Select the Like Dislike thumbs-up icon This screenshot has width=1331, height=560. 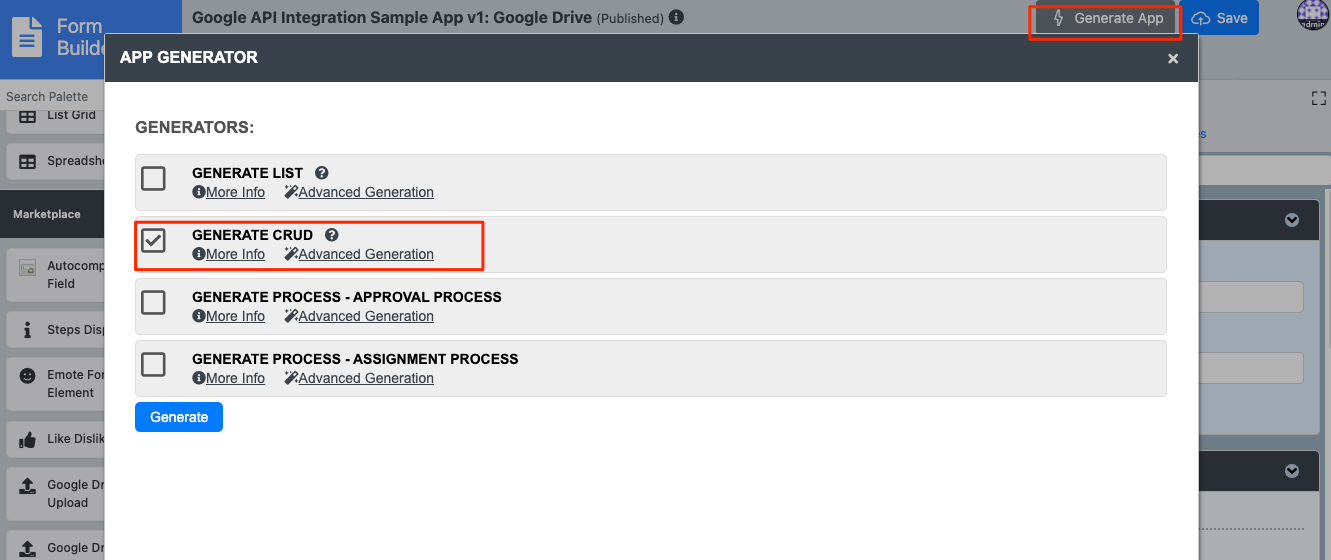(28, 439)
